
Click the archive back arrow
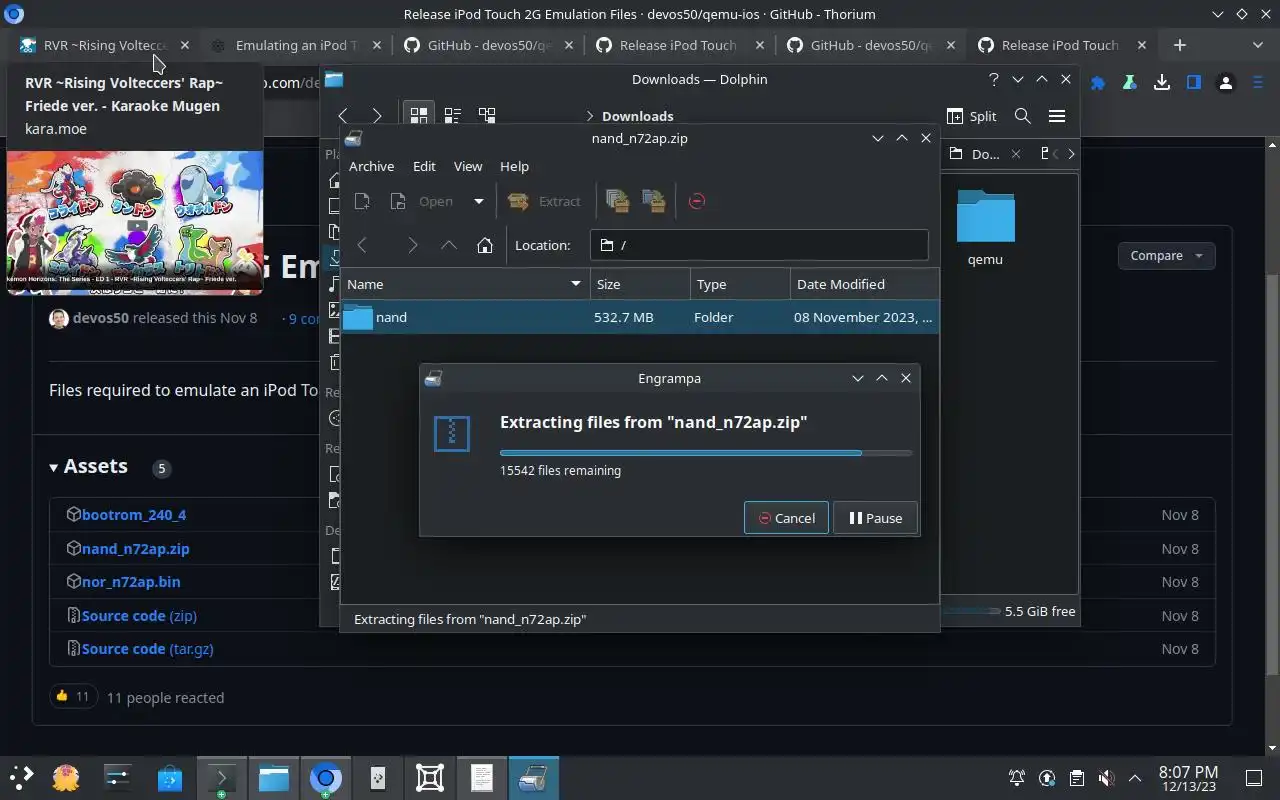click(363, 245)
